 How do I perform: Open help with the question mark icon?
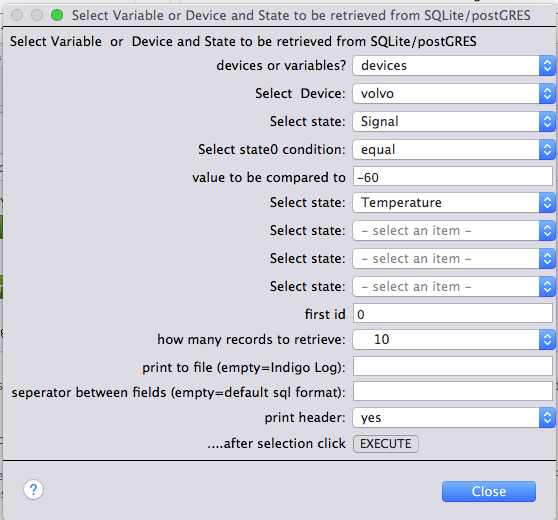(33, 490)
